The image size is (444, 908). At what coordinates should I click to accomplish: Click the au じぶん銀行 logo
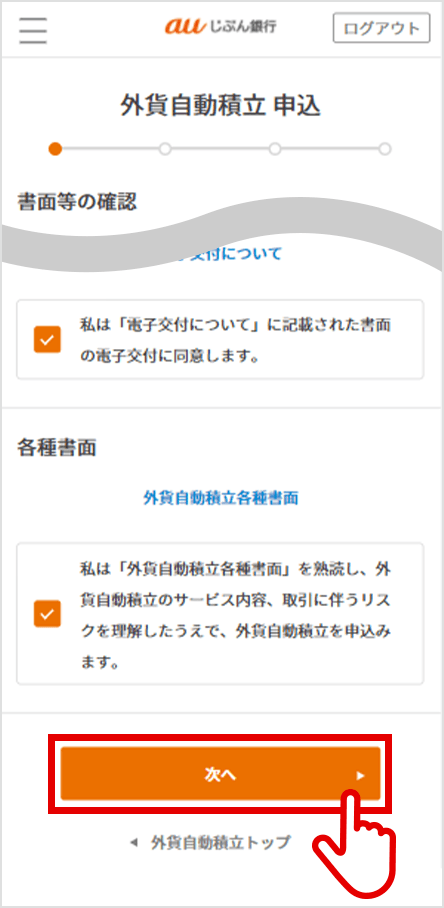(x=221, y=27)
